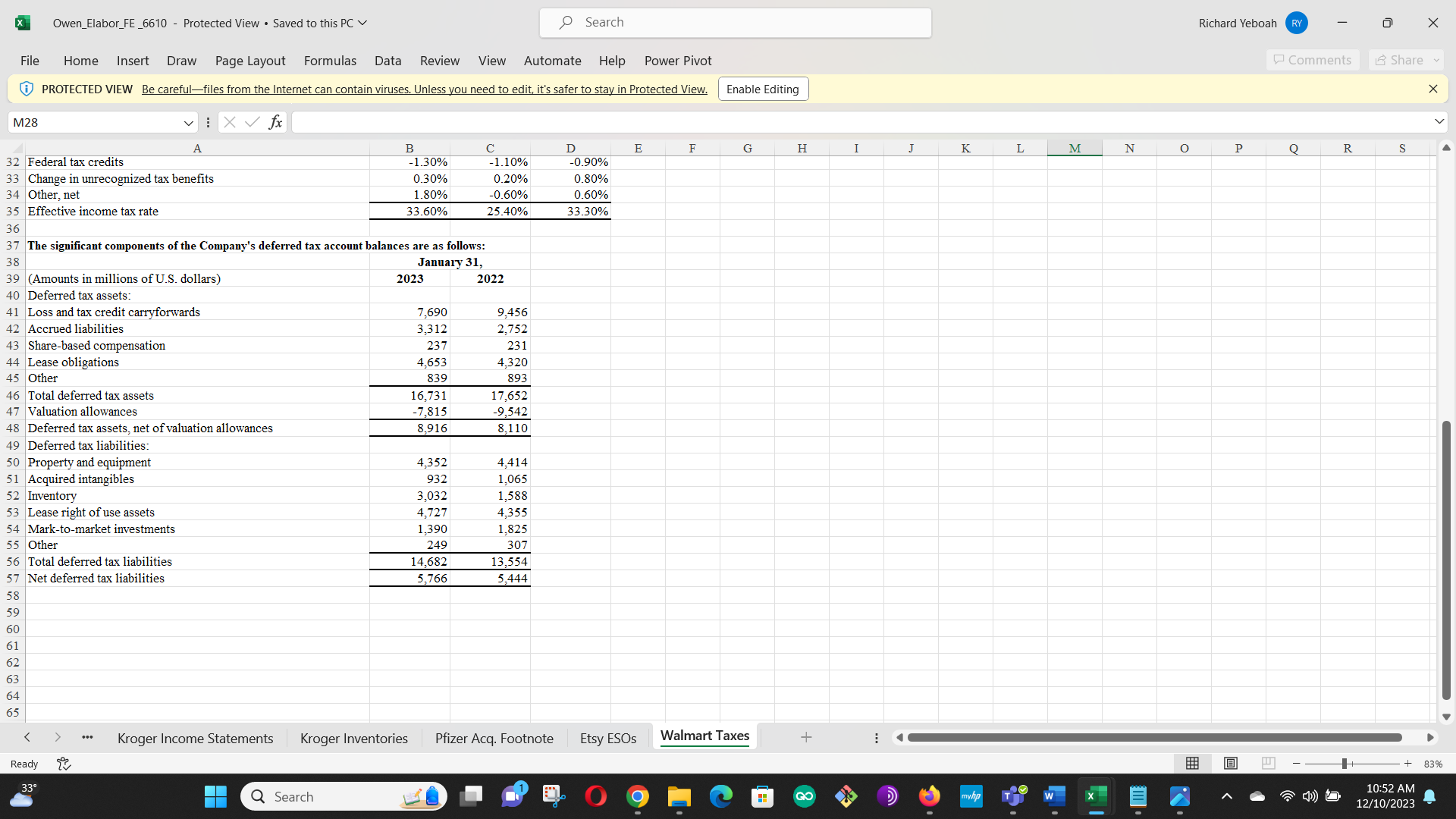Open Microsoft Word from taskbar
Image resolution: width=1456 pixels, height=819 pixels.
[1054, 796]
